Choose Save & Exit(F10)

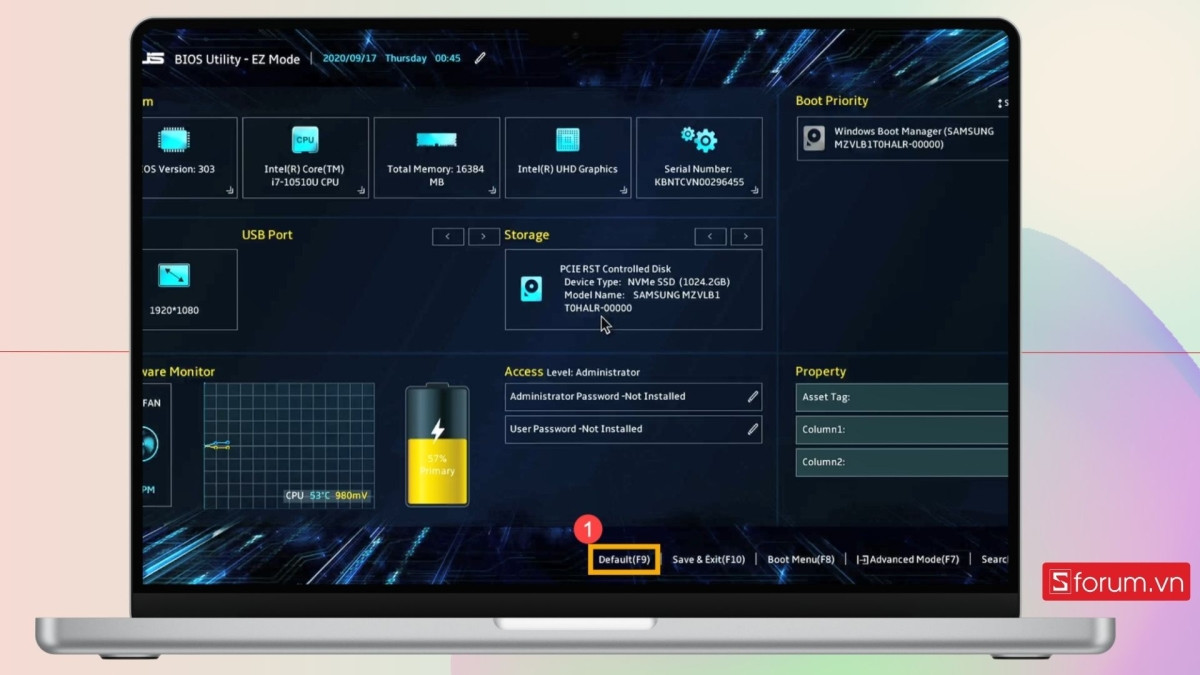pos(708,559)
